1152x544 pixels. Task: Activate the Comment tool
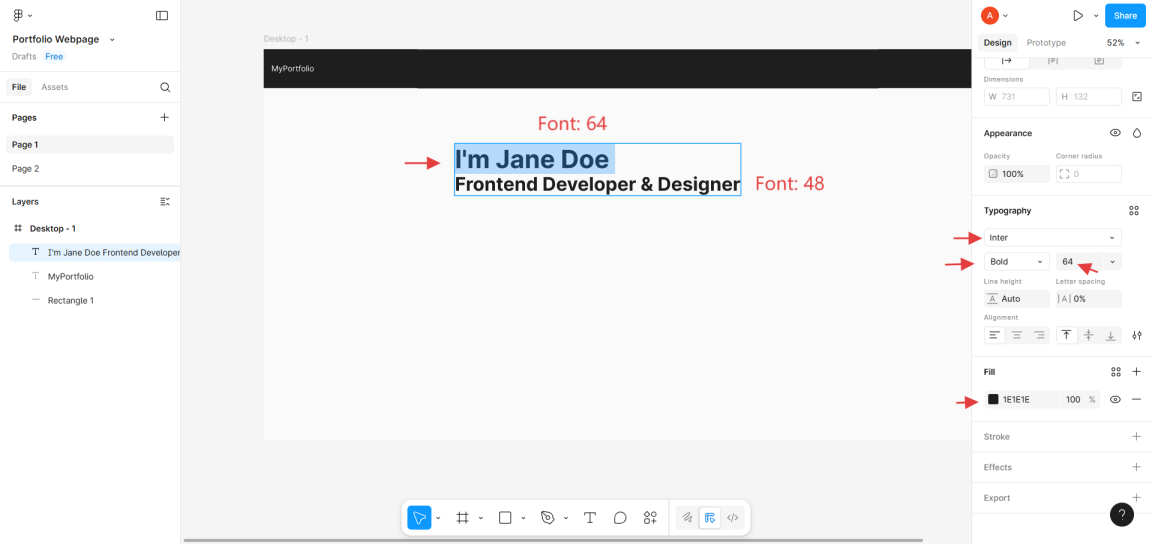[x=620, y=518]
